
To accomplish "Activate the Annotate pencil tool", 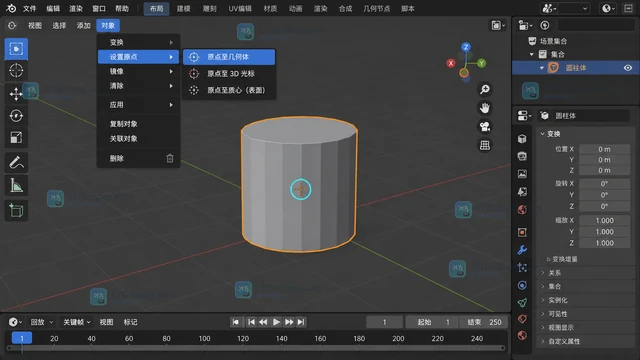I will tap(16, 162).
